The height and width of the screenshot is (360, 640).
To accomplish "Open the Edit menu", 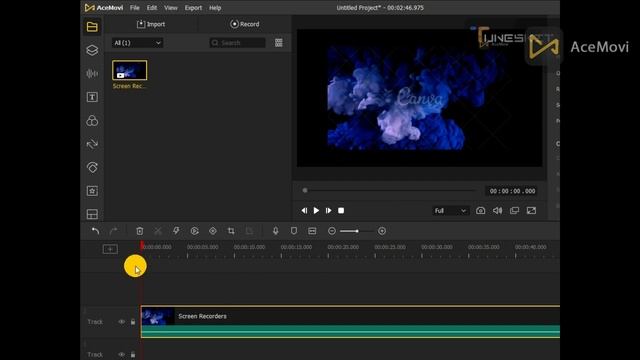I will [152, 8].
